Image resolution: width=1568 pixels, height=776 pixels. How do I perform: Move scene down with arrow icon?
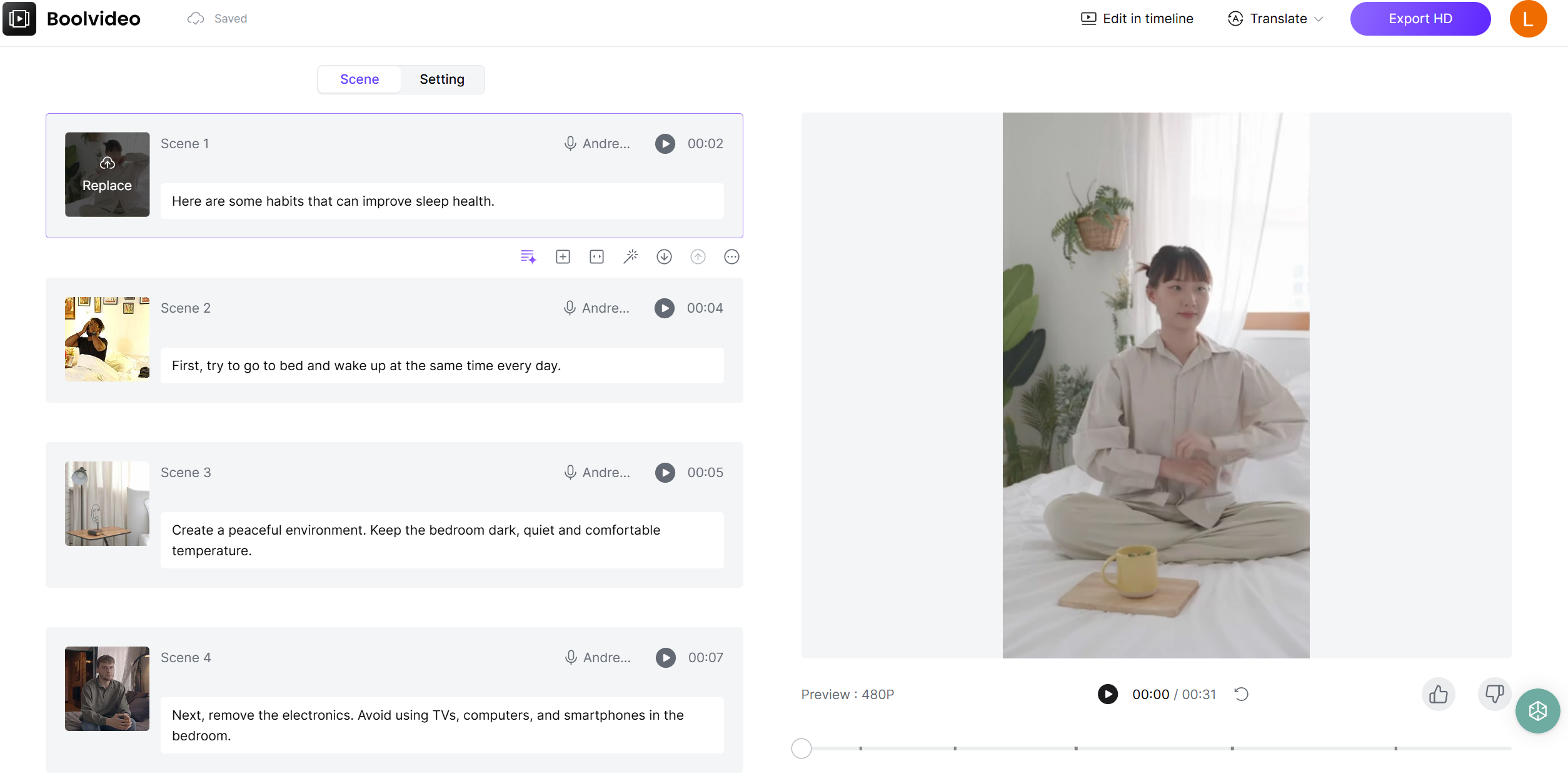coord(664,257)
